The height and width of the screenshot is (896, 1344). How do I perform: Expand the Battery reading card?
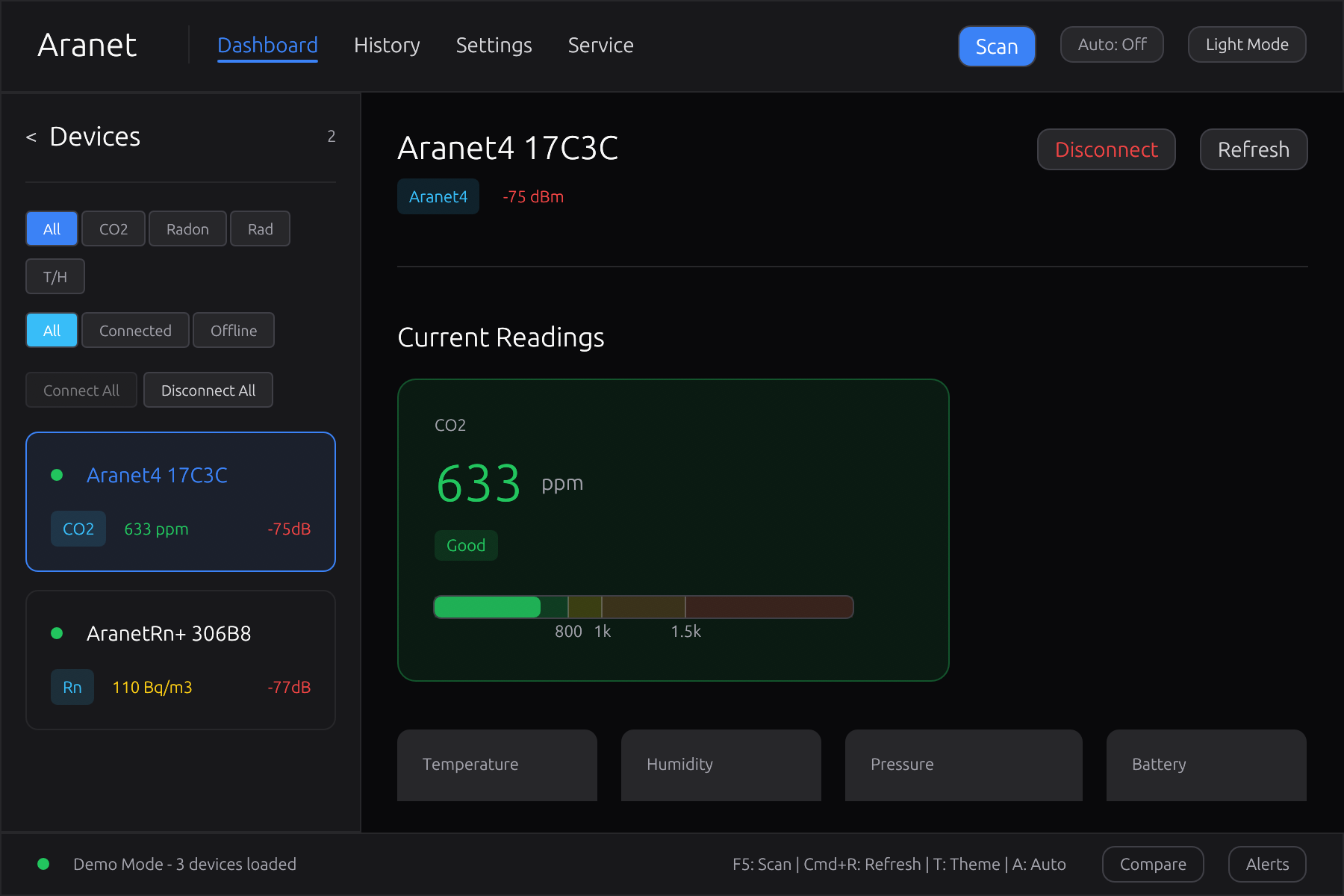(1206, 765)
